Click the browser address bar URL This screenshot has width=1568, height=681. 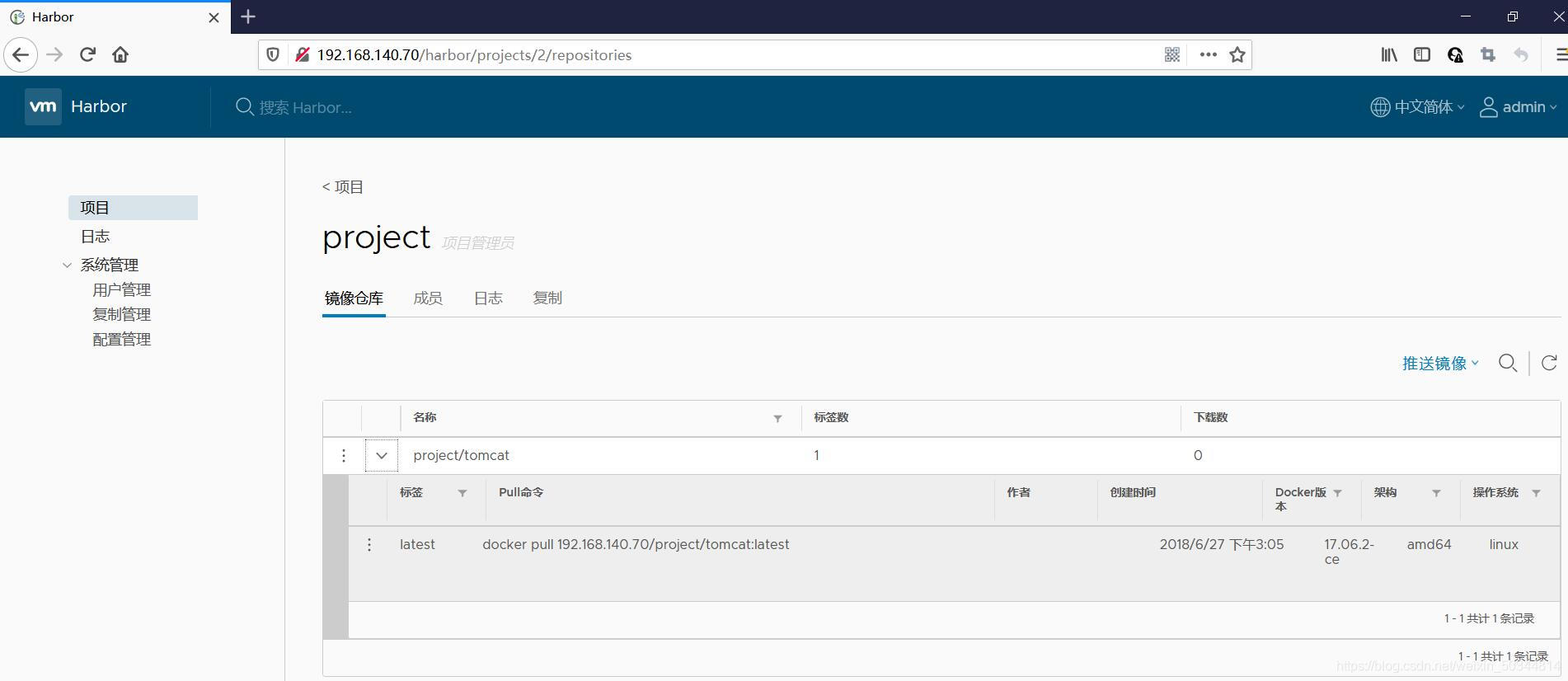tap(474, 55)
